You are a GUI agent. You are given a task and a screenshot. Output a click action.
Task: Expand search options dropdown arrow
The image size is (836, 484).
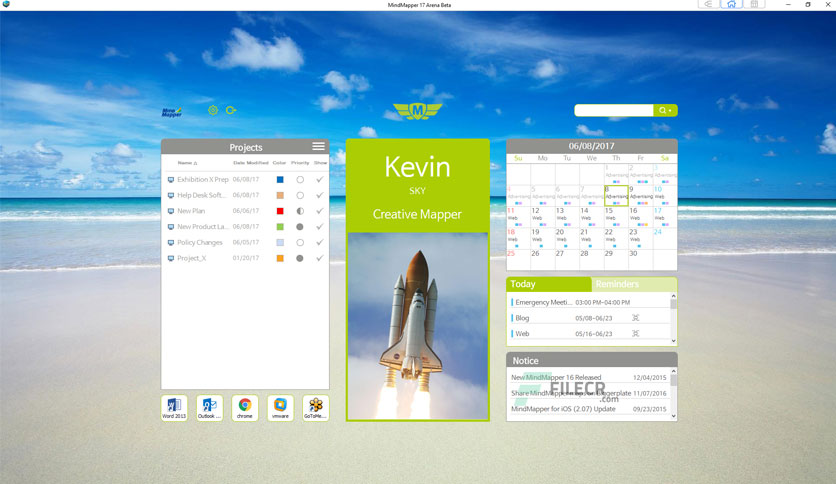tap(671, 110)
